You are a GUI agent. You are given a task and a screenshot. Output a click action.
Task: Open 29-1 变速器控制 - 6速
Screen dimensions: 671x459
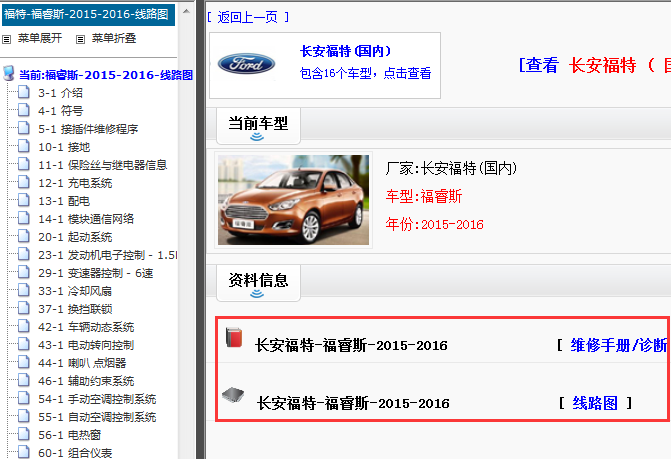tap(95, 272)
